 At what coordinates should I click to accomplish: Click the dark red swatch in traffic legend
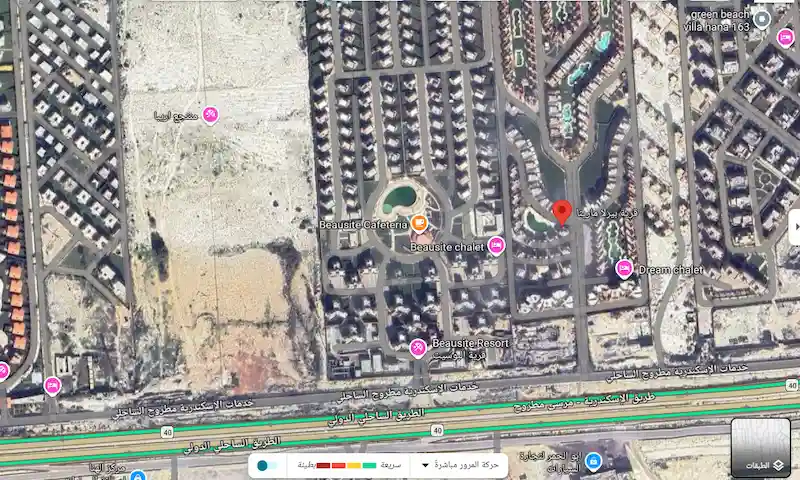pyautogui.click(x=323, y=465)
